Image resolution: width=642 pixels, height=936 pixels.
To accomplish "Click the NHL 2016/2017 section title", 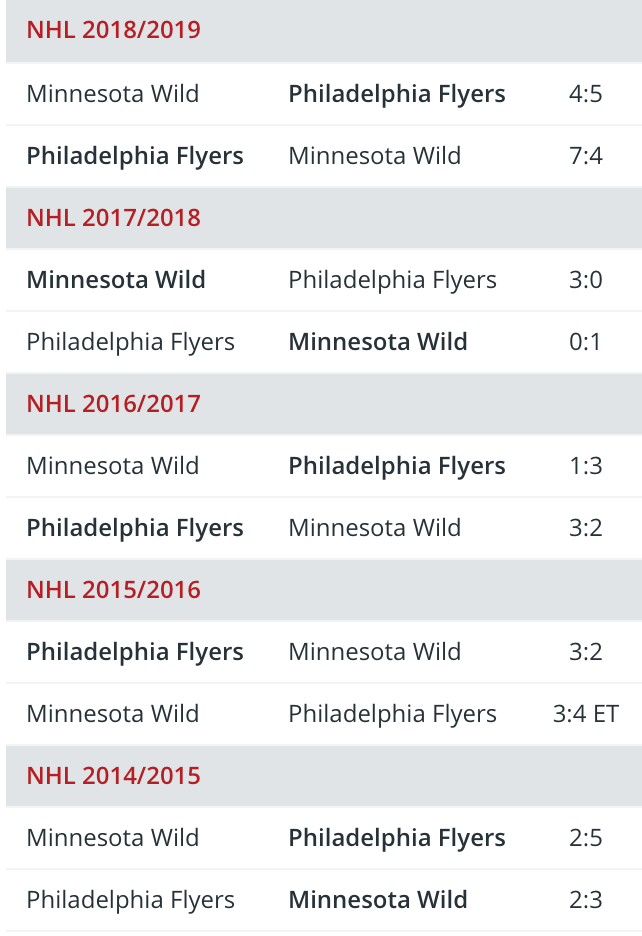I will pos(113,403).
